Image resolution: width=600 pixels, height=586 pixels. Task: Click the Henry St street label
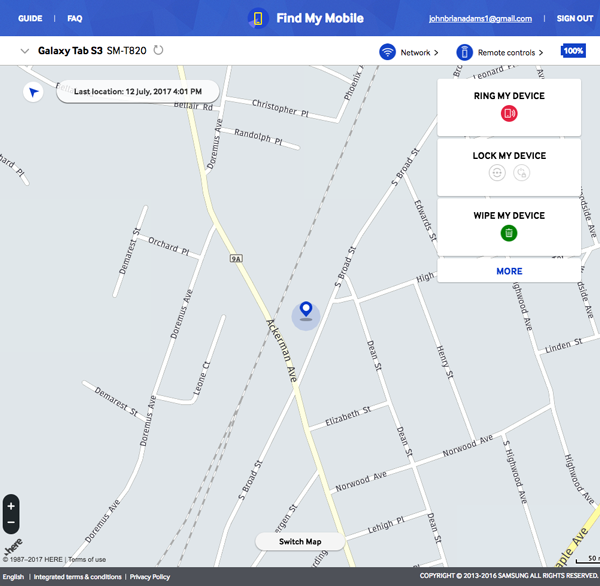445,362
